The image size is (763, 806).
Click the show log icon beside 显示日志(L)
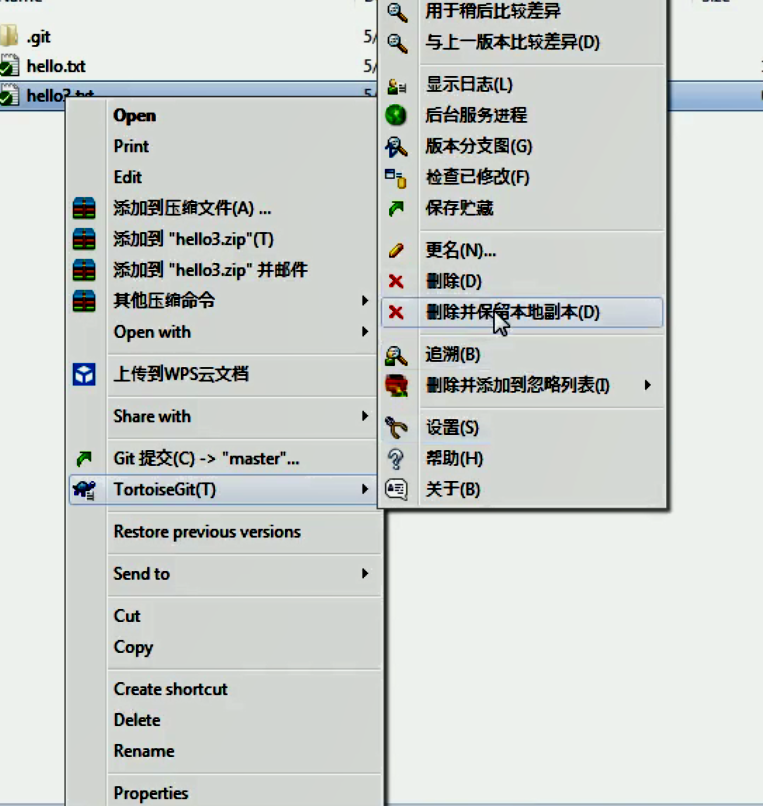396,86
